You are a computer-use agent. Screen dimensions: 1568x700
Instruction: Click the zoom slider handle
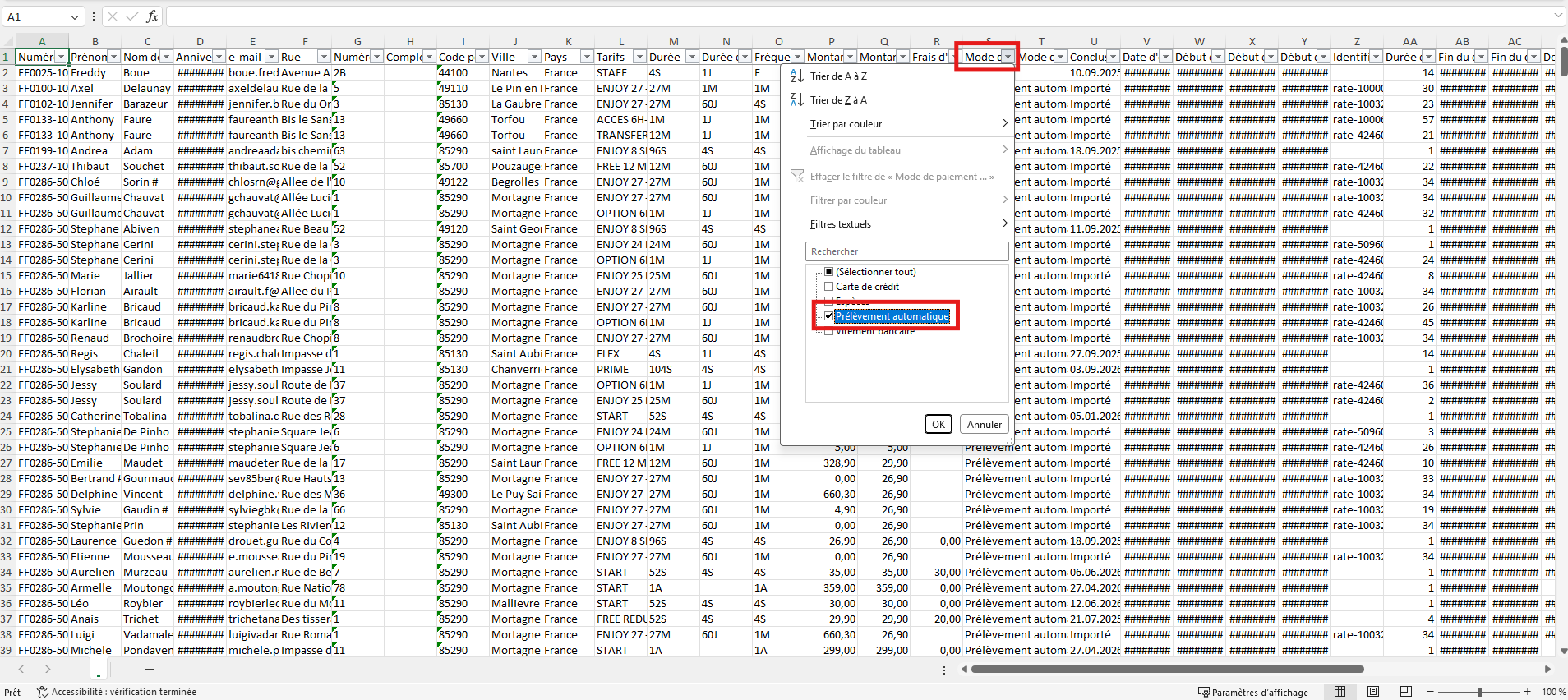click(1479, 692)
